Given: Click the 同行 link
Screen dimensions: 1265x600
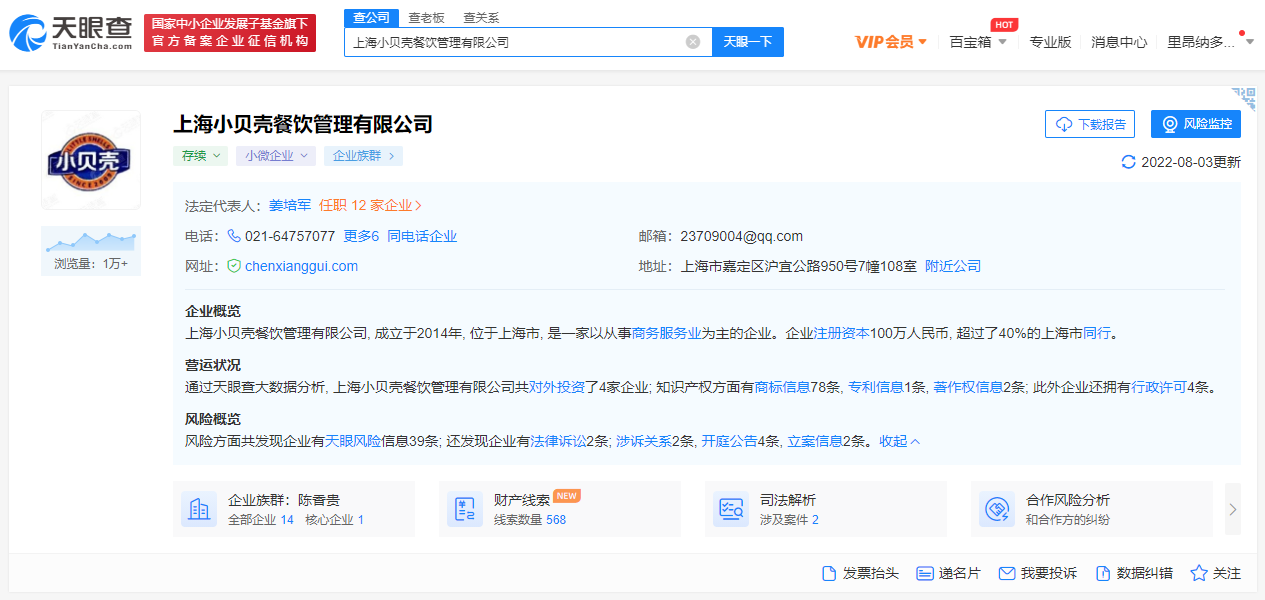Looking at the screenshot, I should [1097, 333].
